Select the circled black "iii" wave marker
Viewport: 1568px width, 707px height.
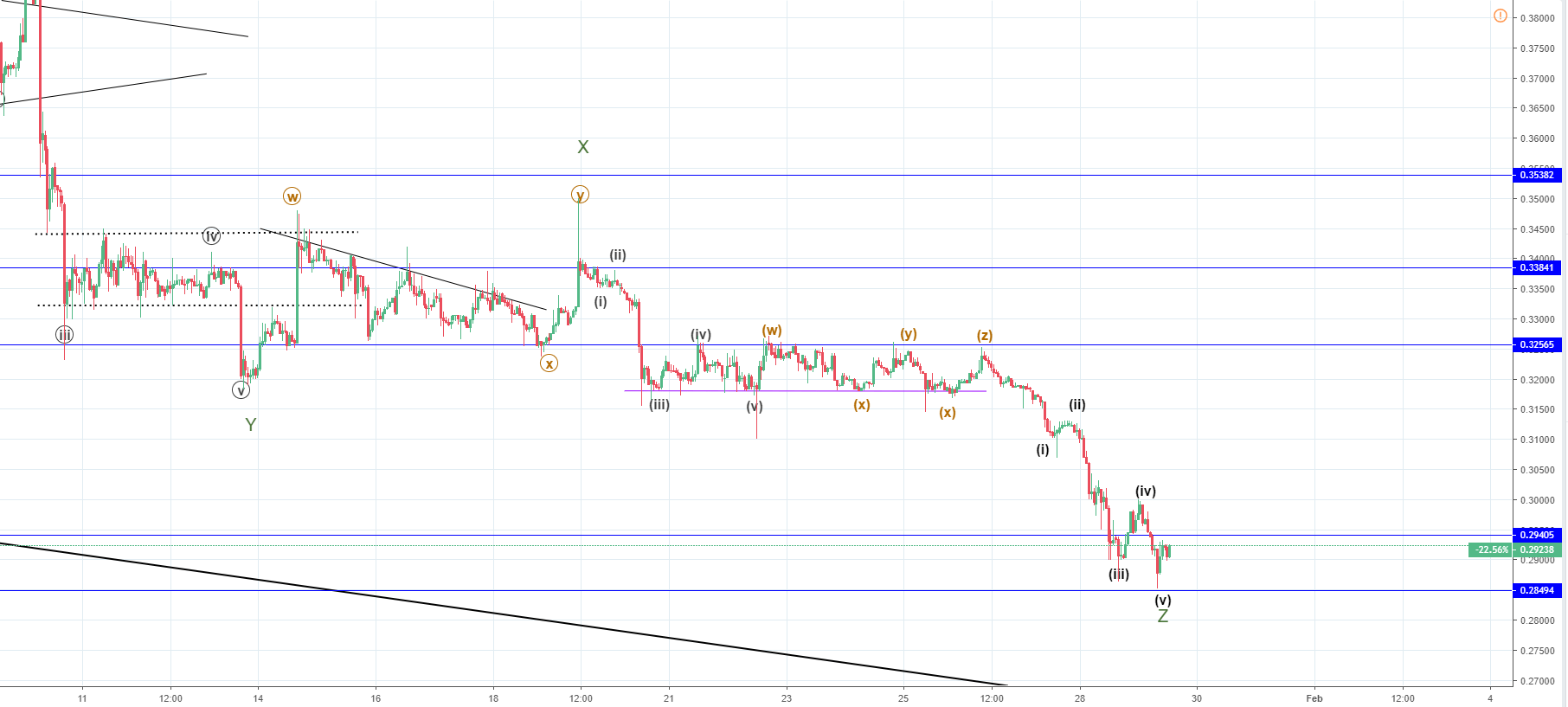(64, 335)
